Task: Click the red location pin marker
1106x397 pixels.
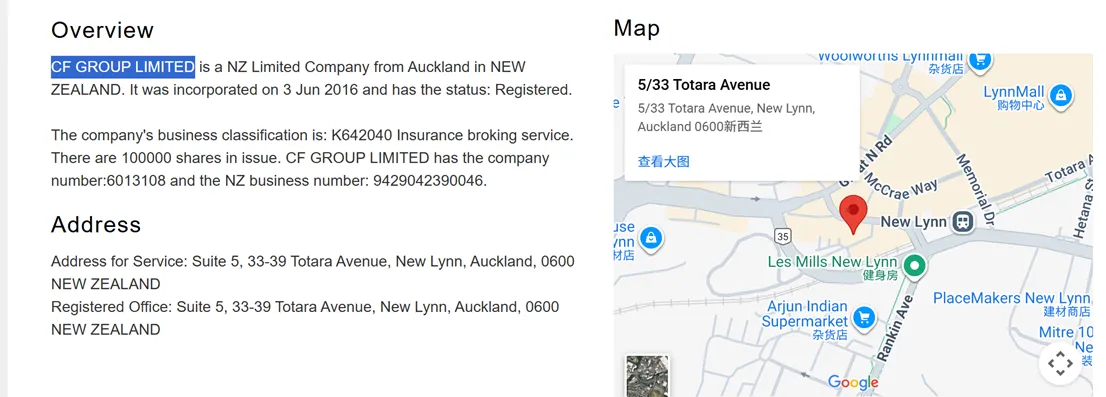Action: [853, 214]
